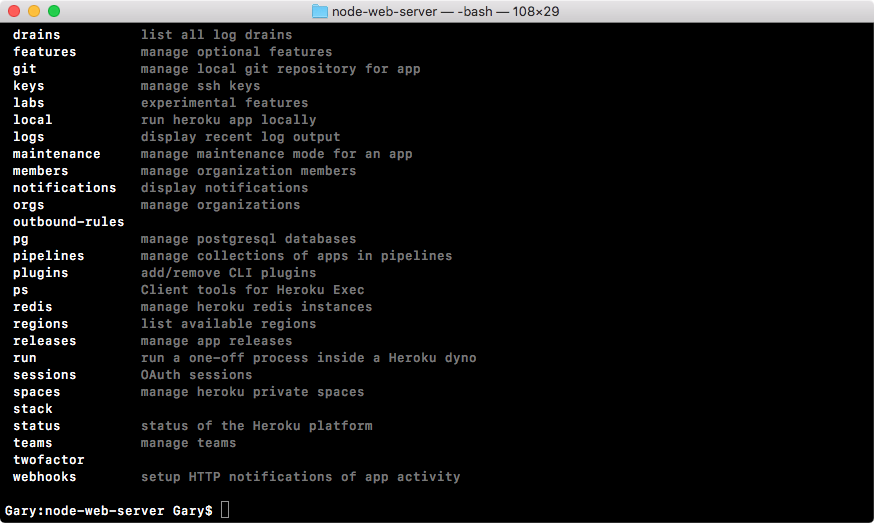
Task: Click the text 'list all log drains'
Action: point(216,35)
